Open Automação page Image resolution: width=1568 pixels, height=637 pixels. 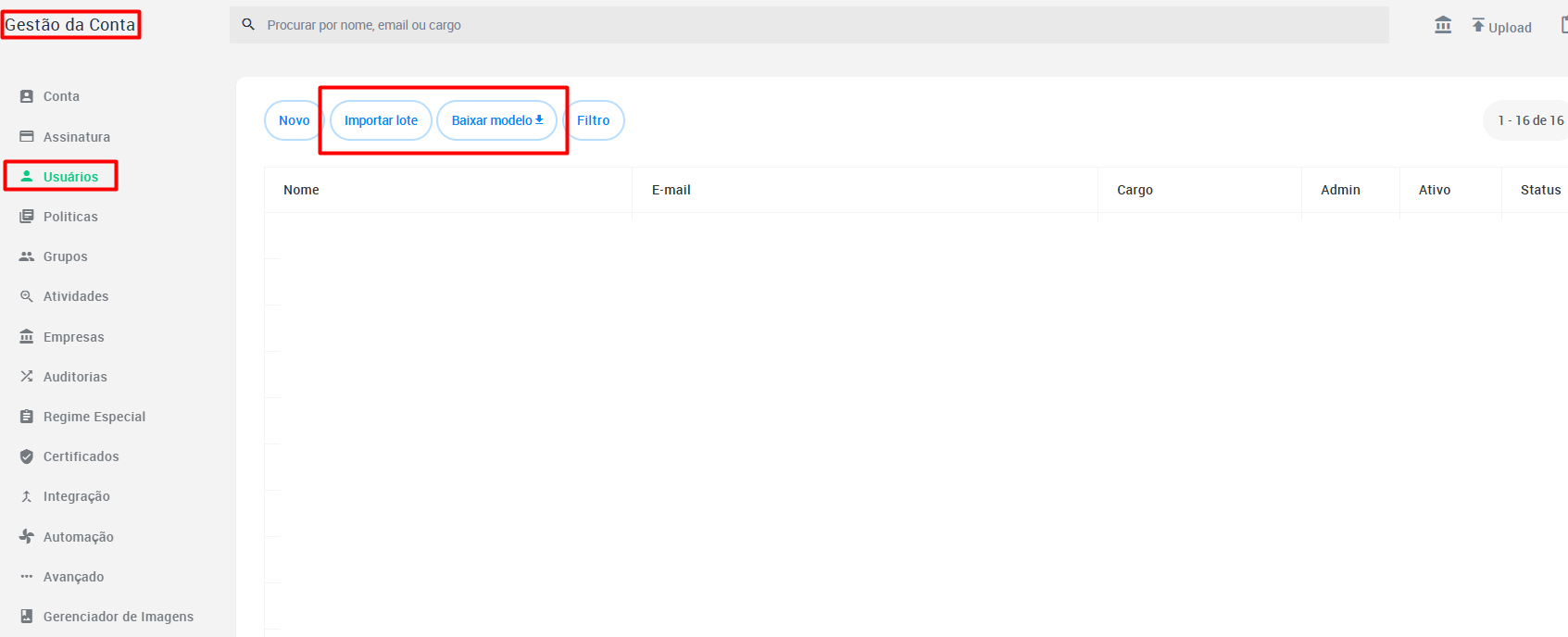click(79, 537)
